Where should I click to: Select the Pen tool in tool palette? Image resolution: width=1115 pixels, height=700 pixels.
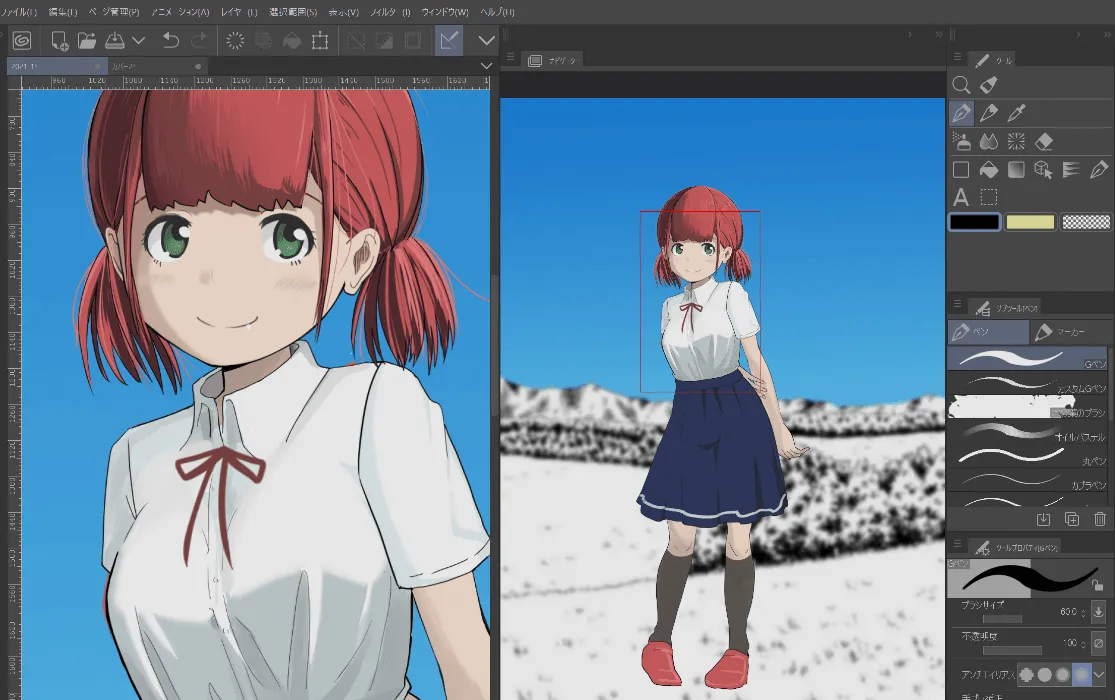click(961, 112)
